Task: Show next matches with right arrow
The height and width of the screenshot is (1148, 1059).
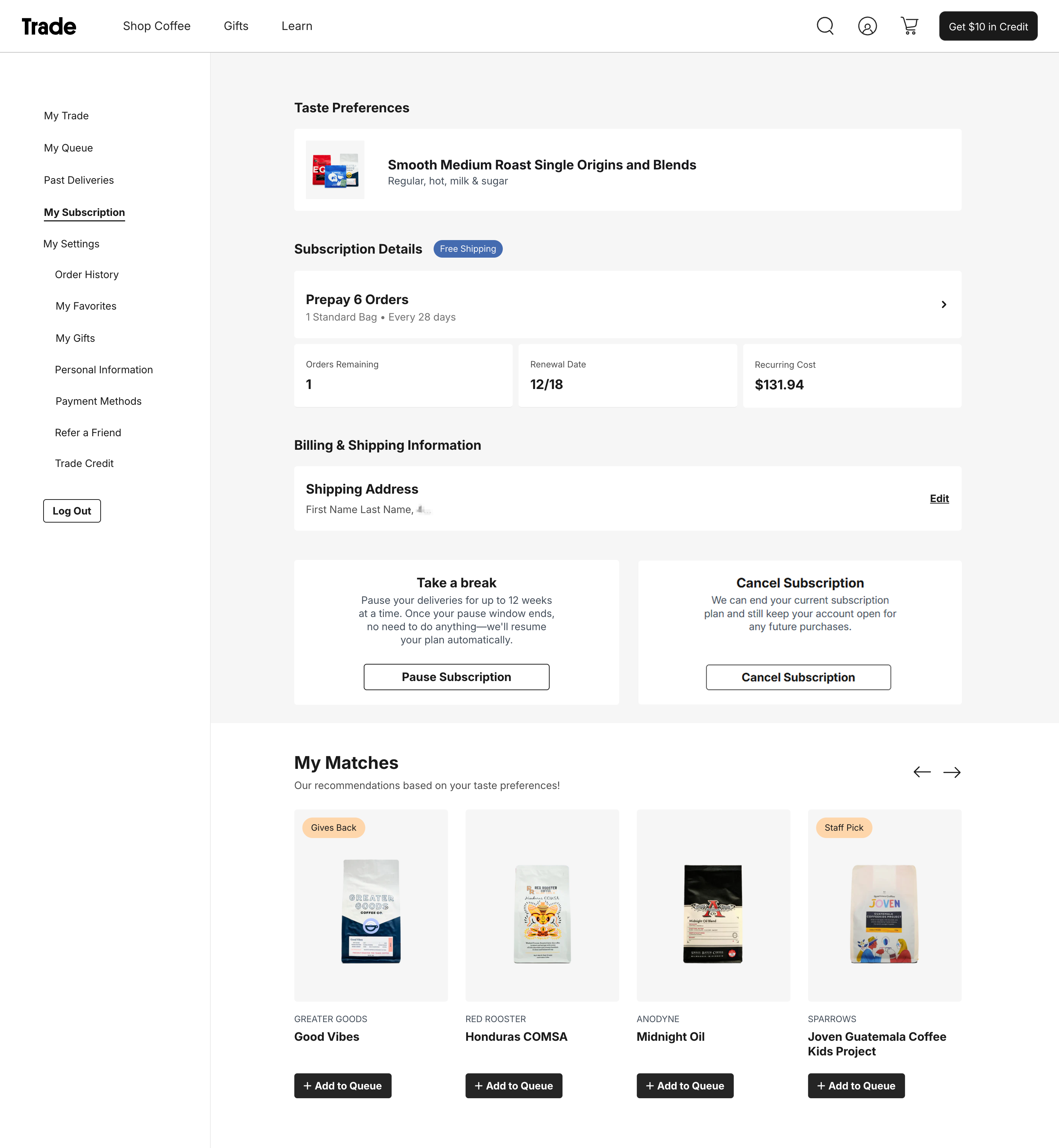Action: (952, 772)
